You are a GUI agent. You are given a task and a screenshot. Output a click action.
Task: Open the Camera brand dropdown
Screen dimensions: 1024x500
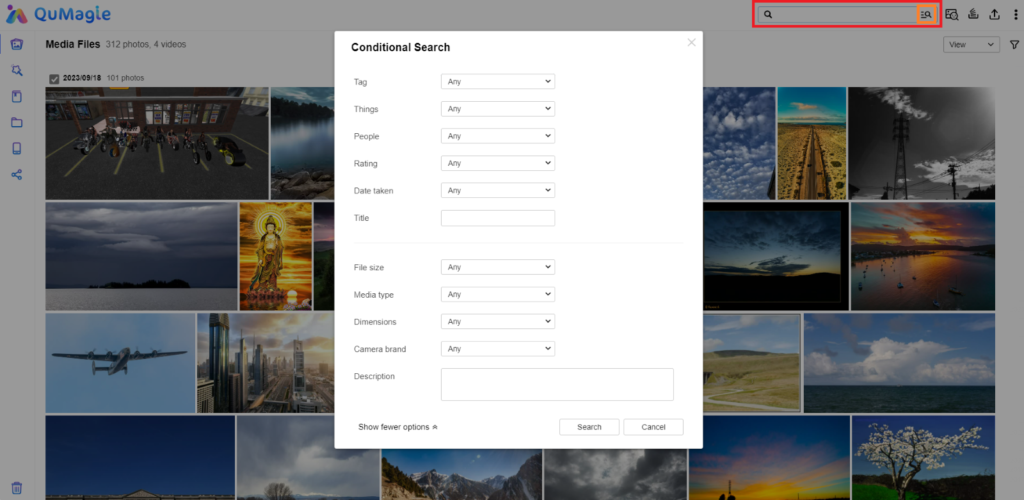tap(497, 349)
